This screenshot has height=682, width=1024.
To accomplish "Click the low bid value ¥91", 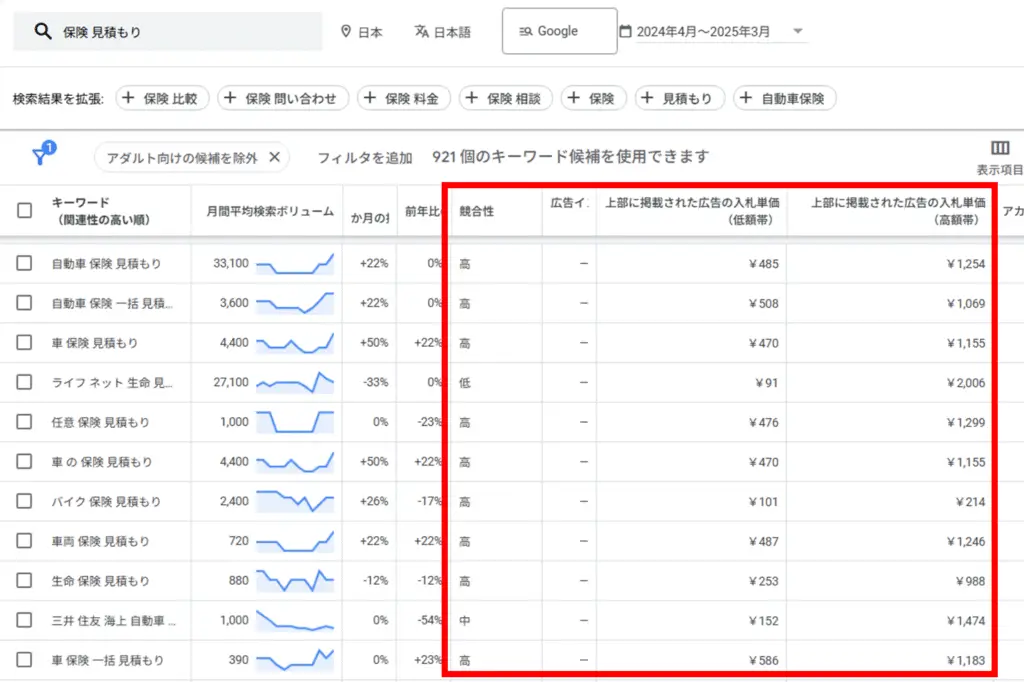I will coord(767,383).
